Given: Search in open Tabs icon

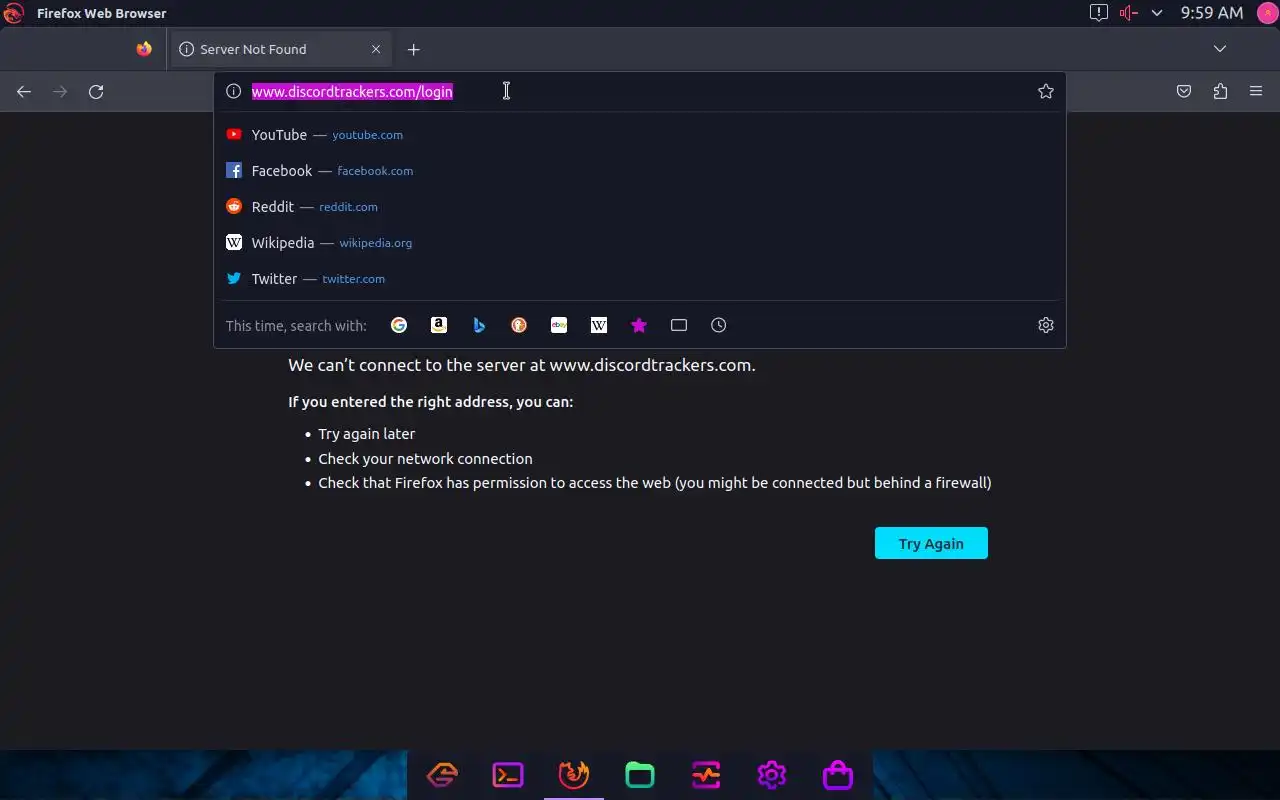Looking at the screenshot, I should (x=679, y=325).
